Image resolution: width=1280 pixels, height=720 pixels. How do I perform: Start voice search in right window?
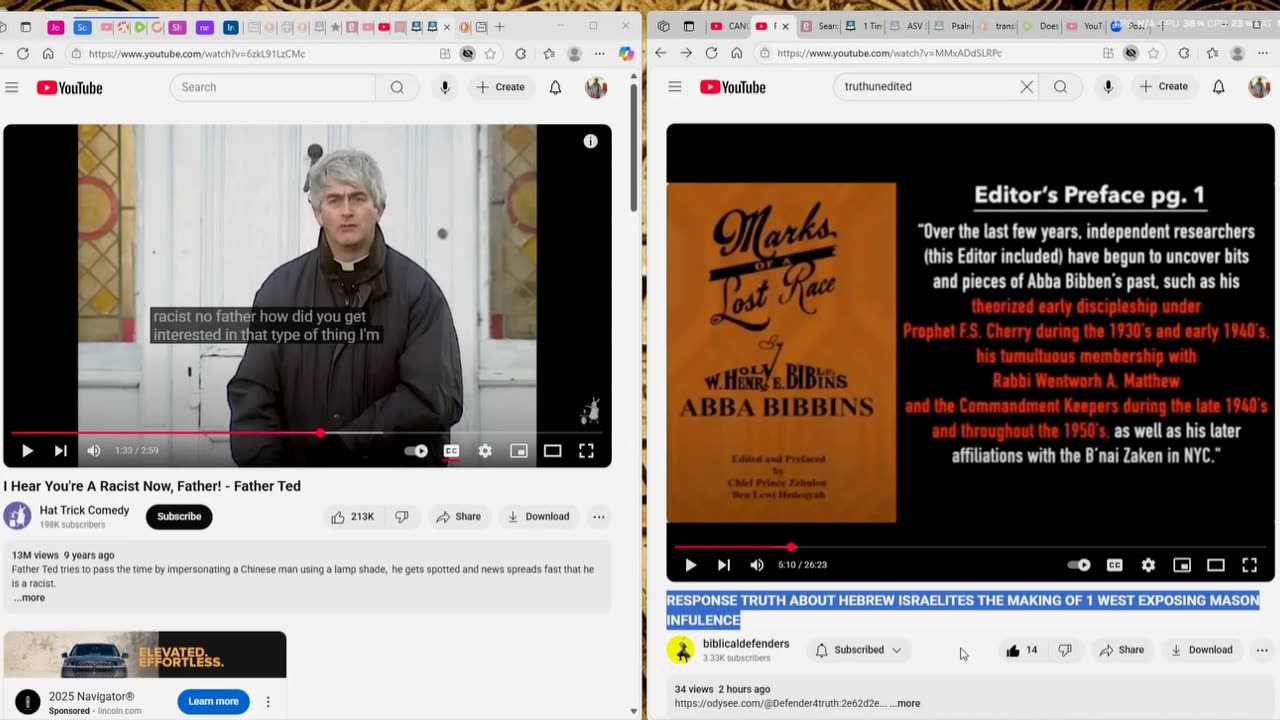point(1108,87)
